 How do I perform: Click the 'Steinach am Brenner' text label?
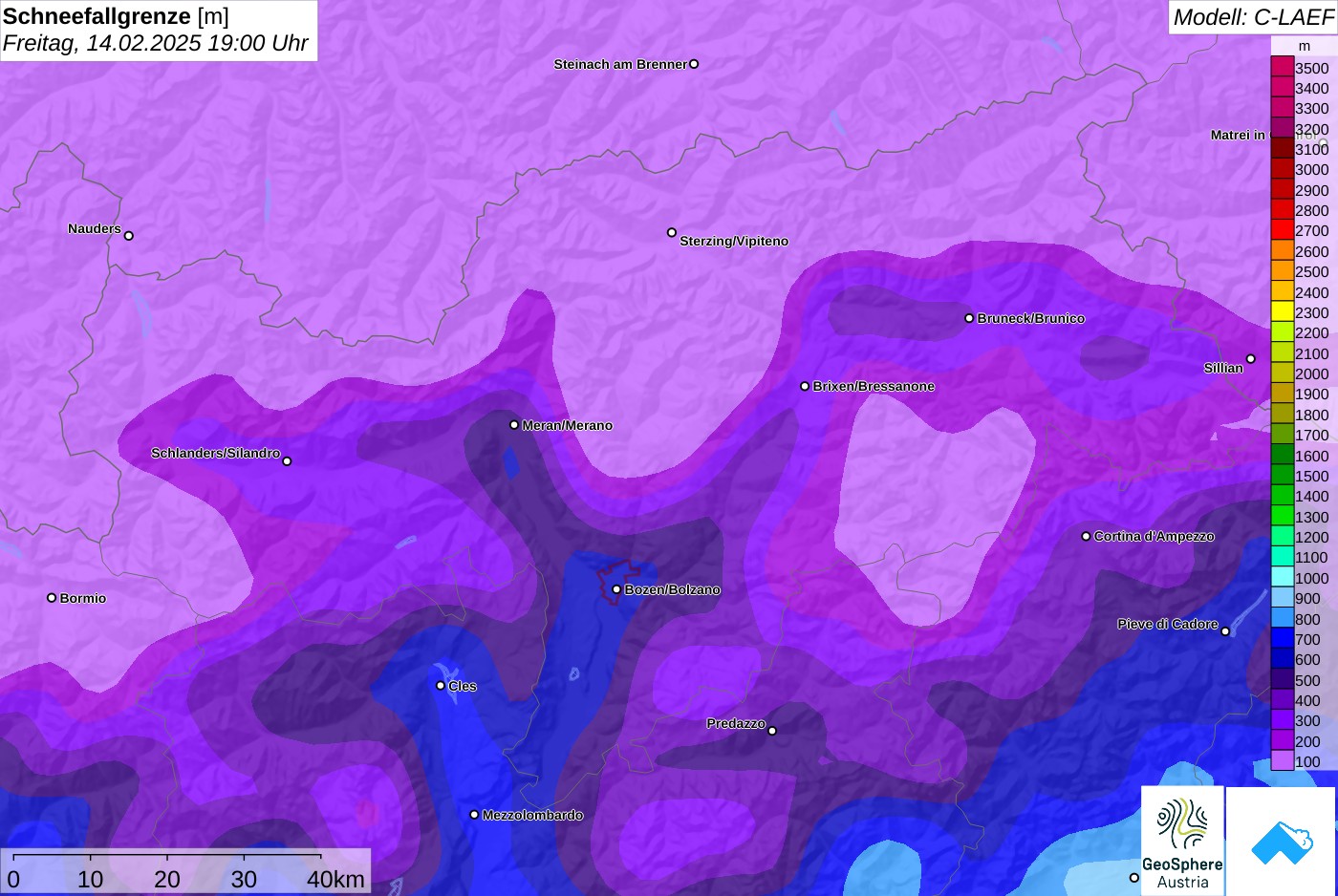[x=620, y=64]
